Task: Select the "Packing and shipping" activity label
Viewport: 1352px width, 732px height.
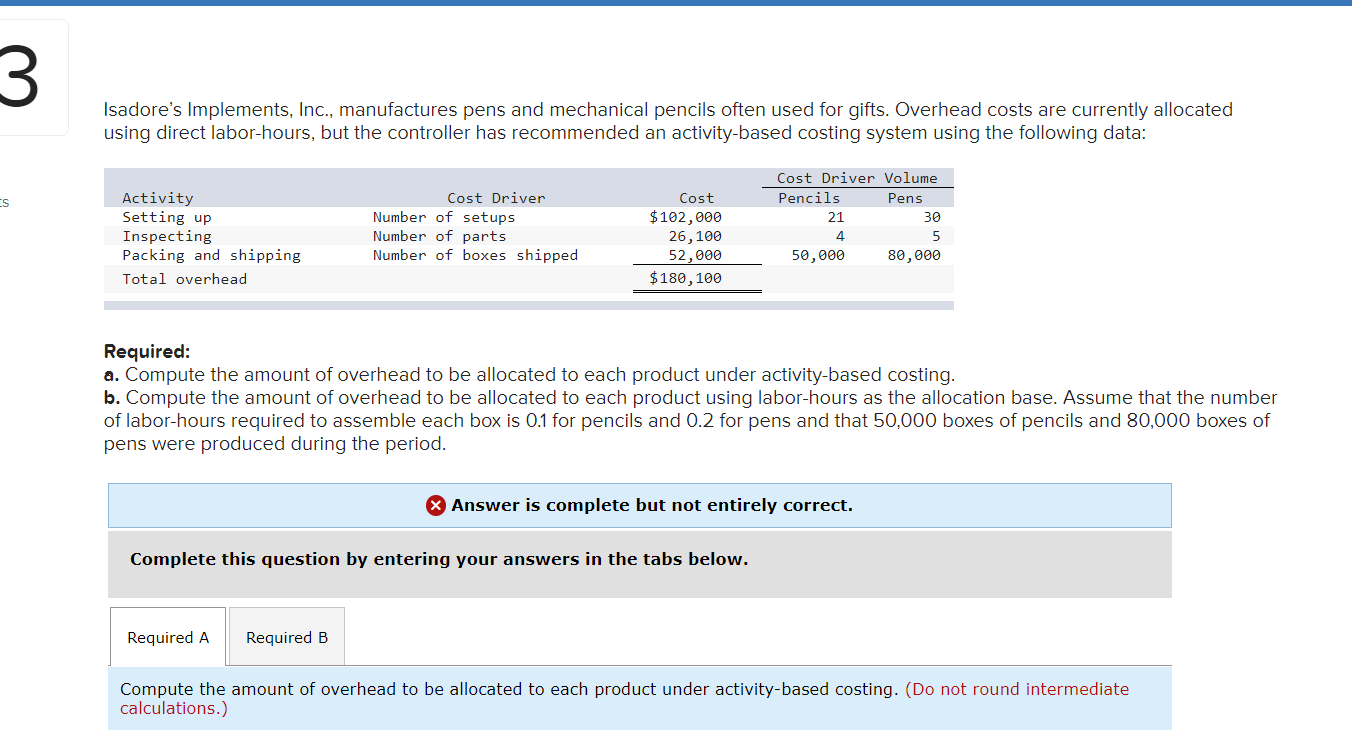Action: coord(211,255)
